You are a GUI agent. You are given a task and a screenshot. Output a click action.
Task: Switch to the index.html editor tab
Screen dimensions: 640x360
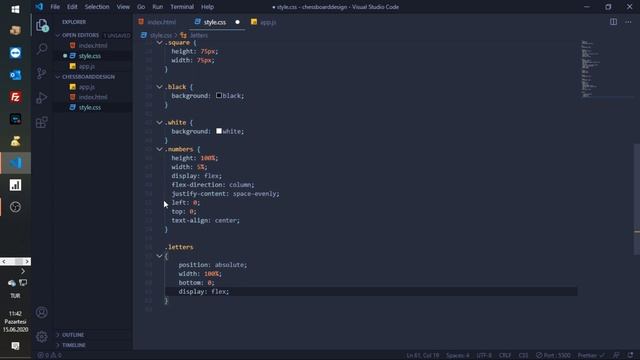click(x=161, y=22)
